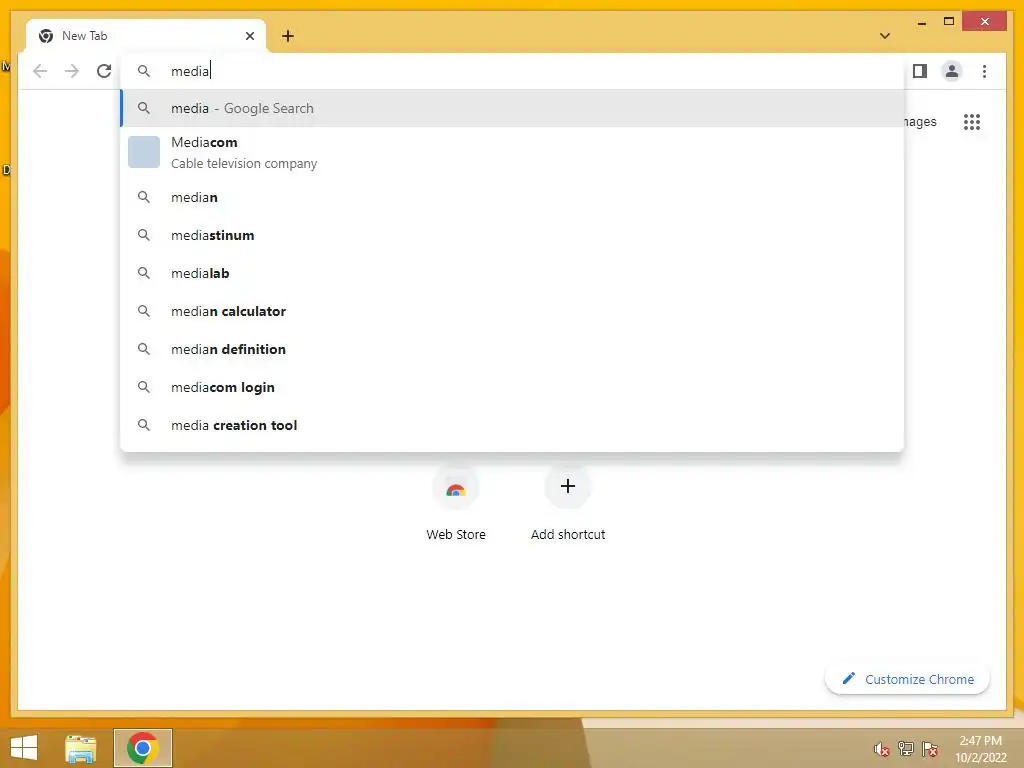Expand the tab search chevron
Viewport: 1024px width, 768px height.
[885, 36]
